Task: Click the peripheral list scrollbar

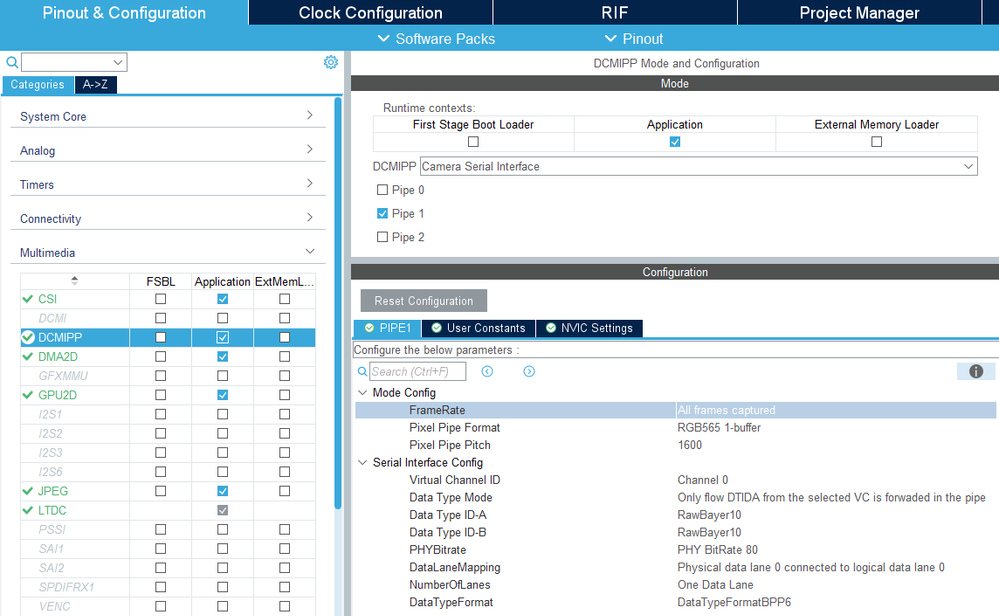Action: pyautogui.click(x=338, y=303)
